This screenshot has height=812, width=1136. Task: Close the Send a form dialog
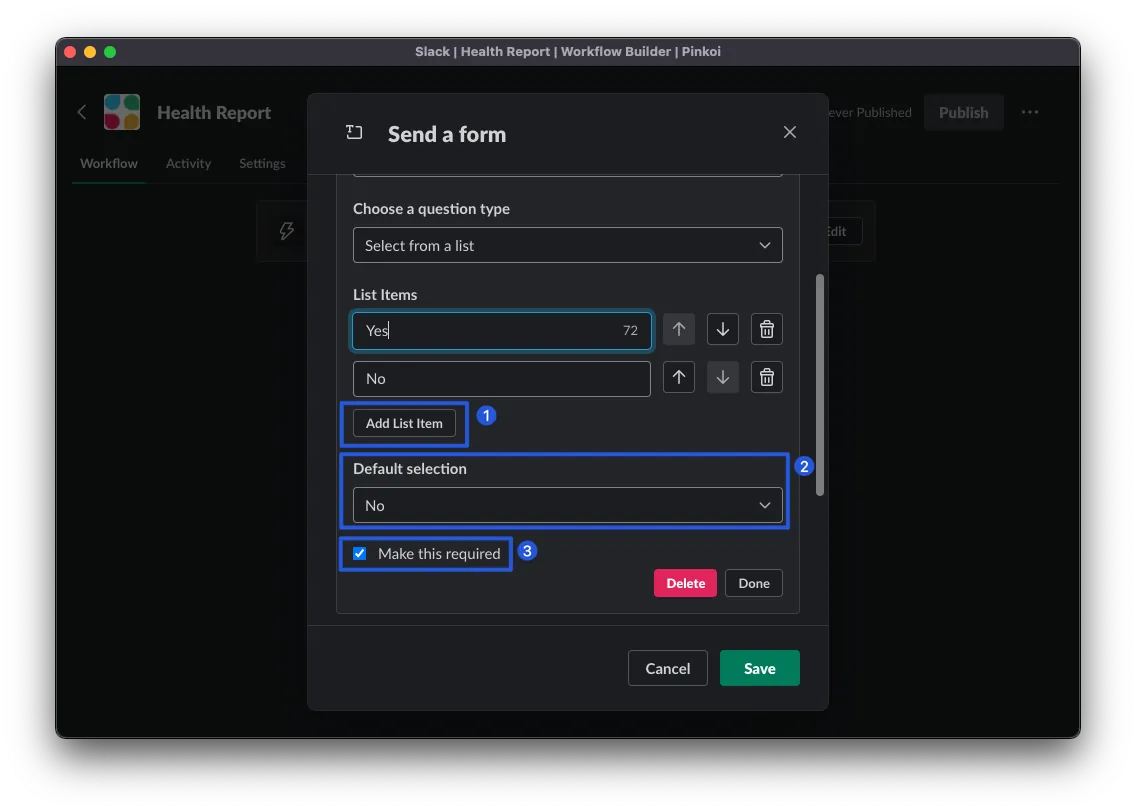coord(789,132)
